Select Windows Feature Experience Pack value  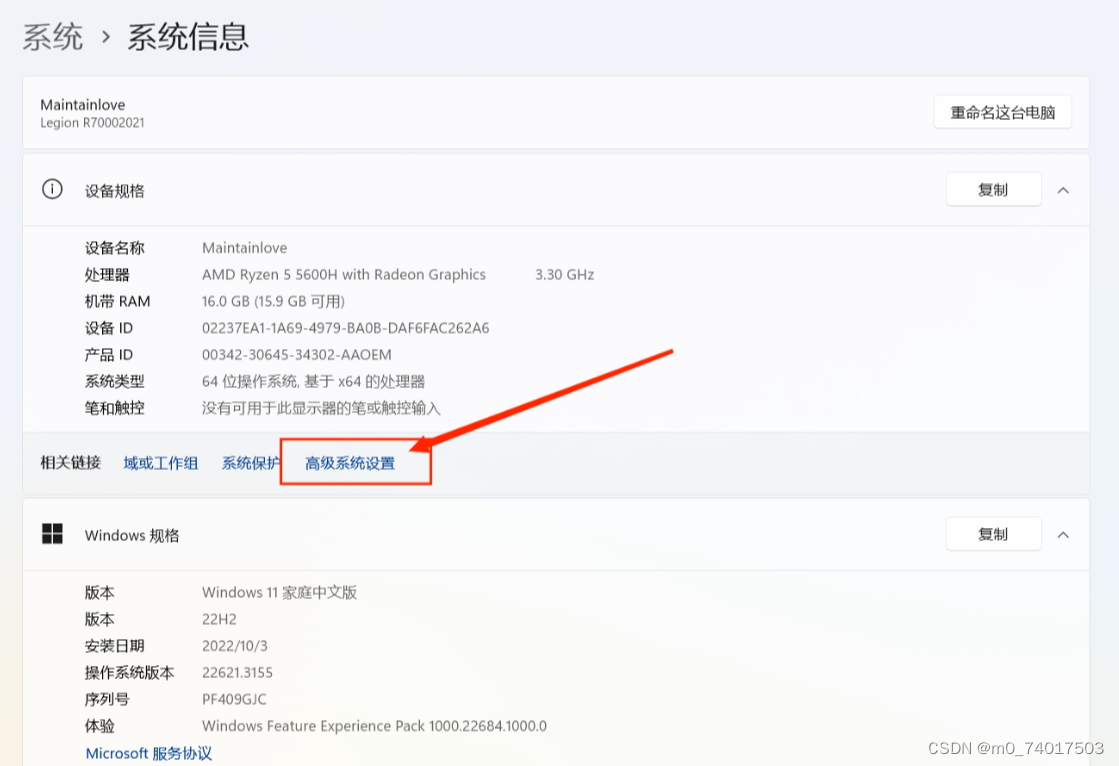point(375,726)
